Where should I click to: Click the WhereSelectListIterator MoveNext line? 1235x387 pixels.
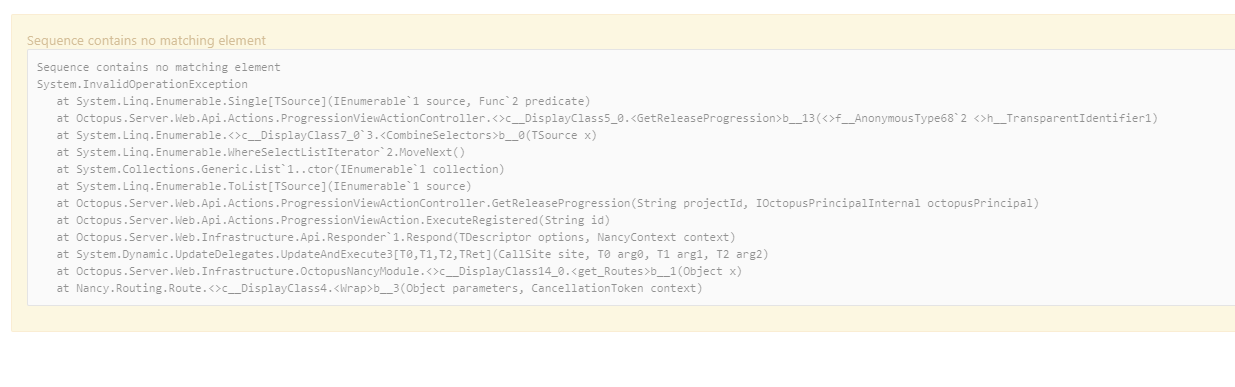tap(261, 152)
